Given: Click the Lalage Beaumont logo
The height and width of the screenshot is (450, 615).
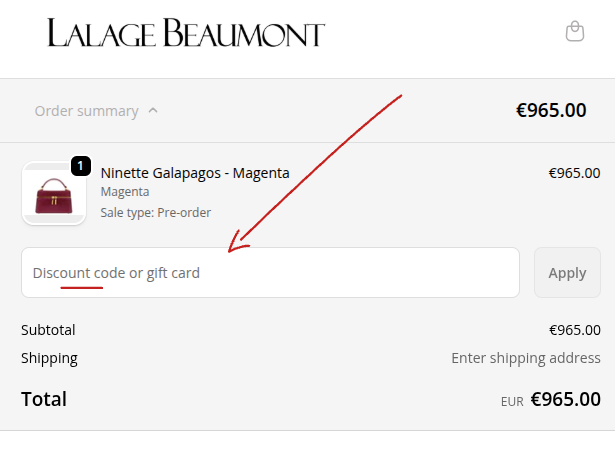Looking at the screenshot, I should tap(186, 33).
